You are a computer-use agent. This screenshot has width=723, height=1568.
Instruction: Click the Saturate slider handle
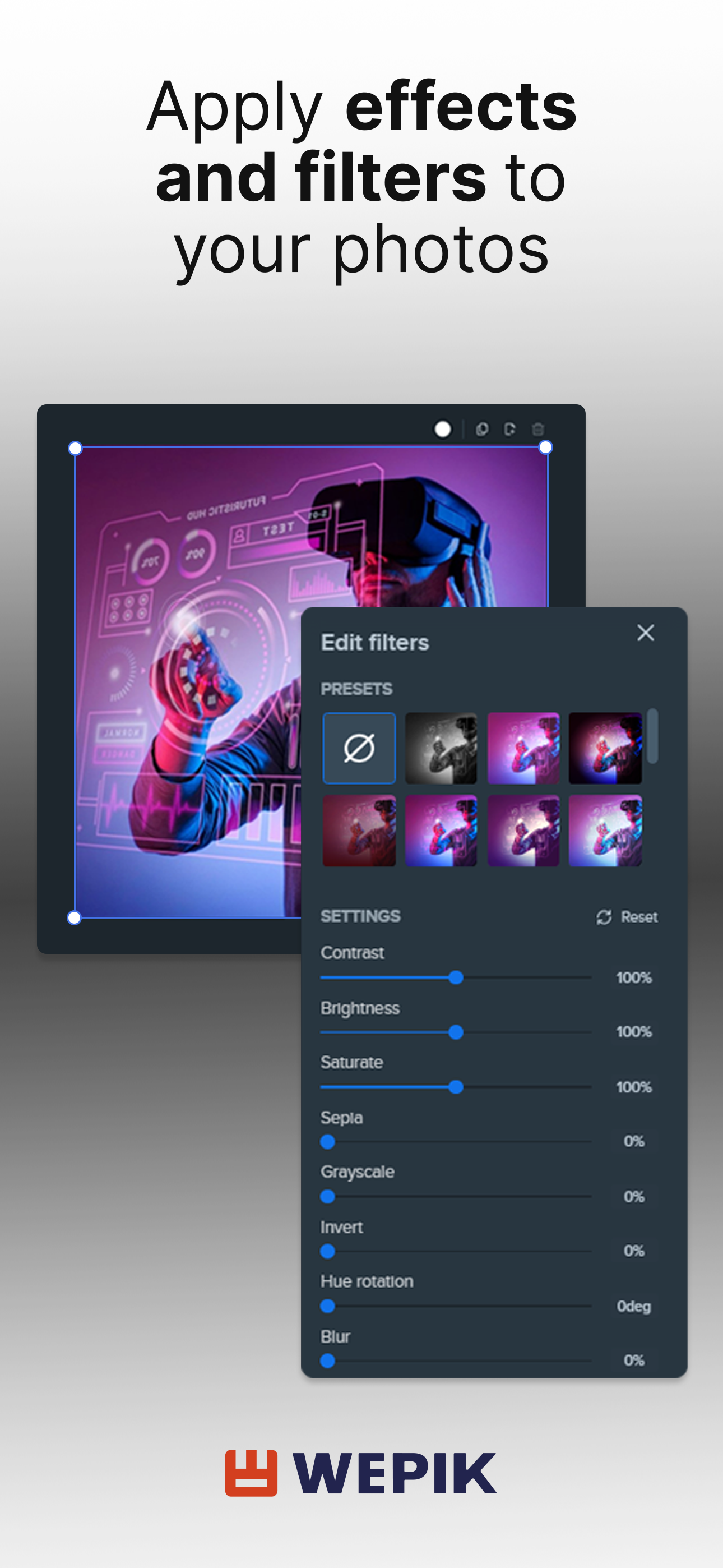click(456, 1087)
